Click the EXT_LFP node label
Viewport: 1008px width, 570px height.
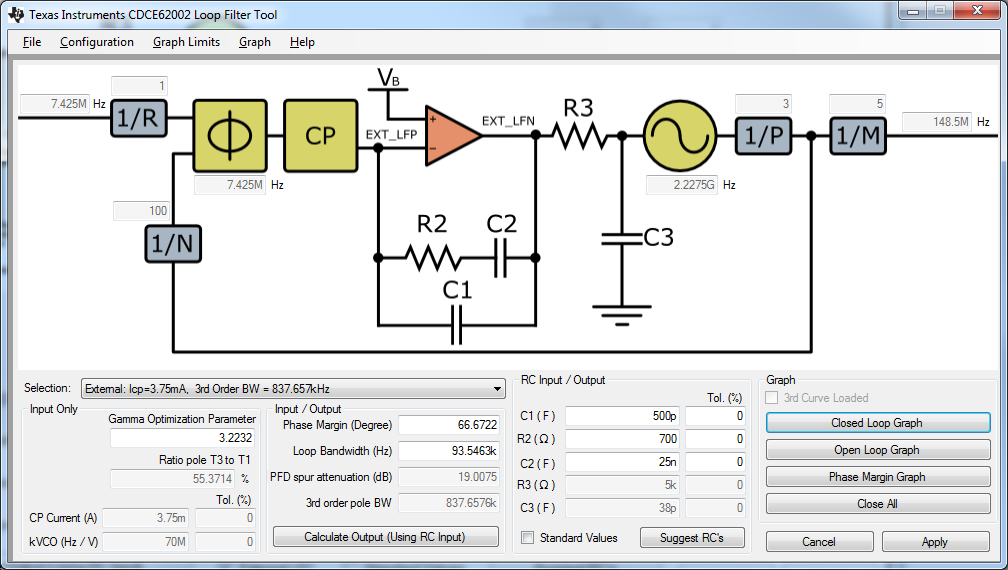point(391,134)
